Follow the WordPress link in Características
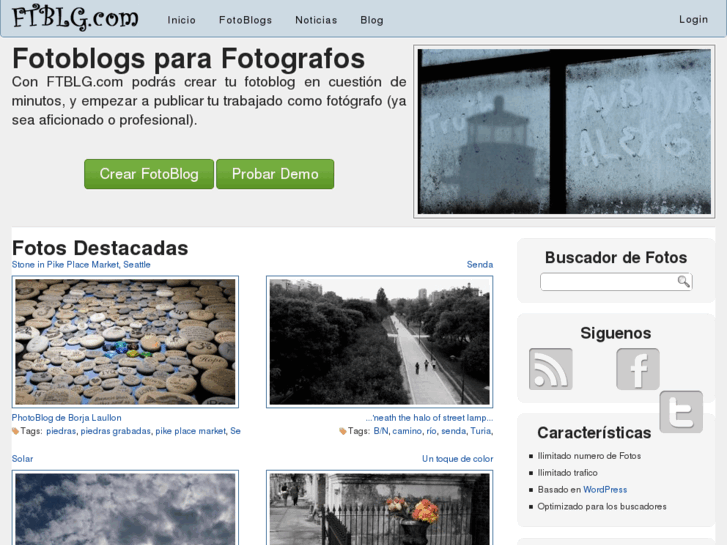Image resolution: width=727 pixels, height=545 pixels. tap(605, 489)
